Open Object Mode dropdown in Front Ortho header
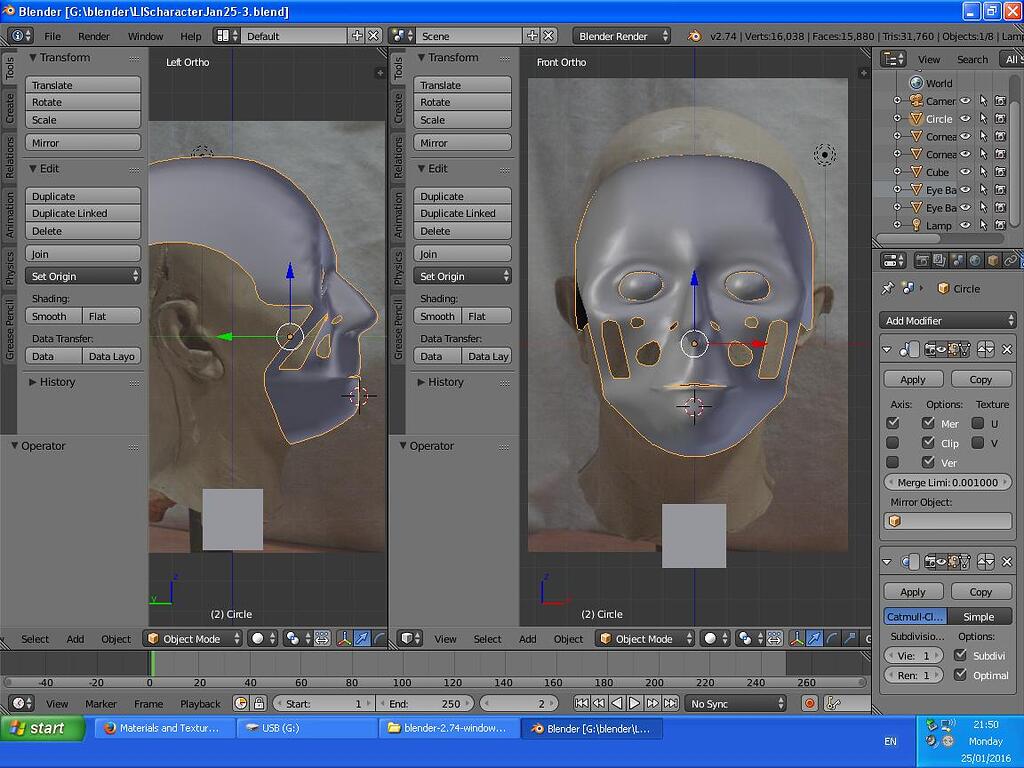1024x768 pixels. pyautogui.click(x=645, y=639)
